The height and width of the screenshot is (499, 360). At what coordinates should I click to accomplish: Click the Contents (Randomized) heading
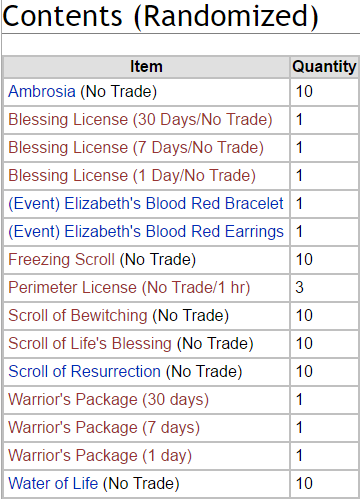160,16
